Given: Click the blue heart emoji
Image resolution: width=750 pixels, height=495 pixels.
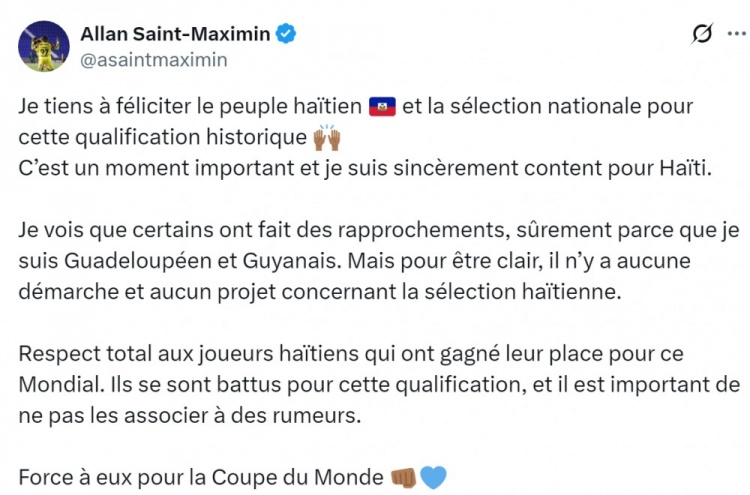Looking at the screenshot, I should [433, 477].
